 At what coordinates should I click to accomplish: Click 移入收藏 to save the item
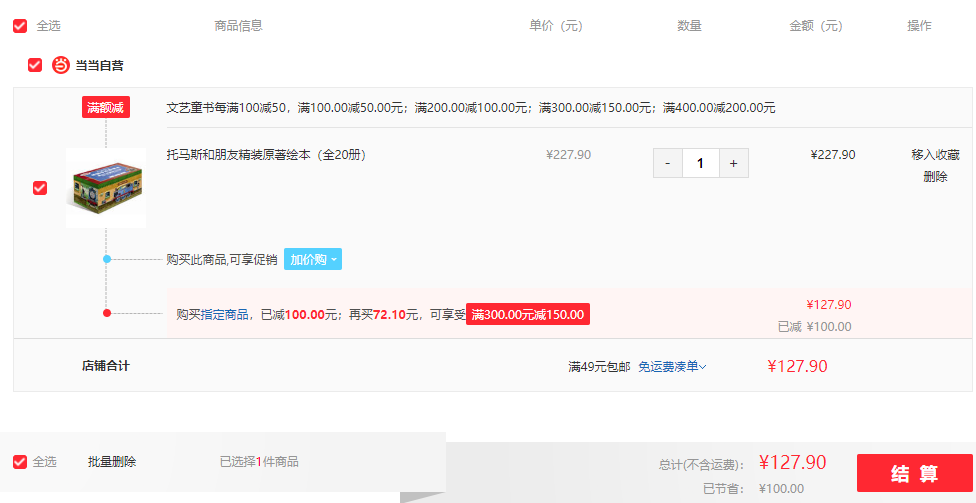(935, 155)
